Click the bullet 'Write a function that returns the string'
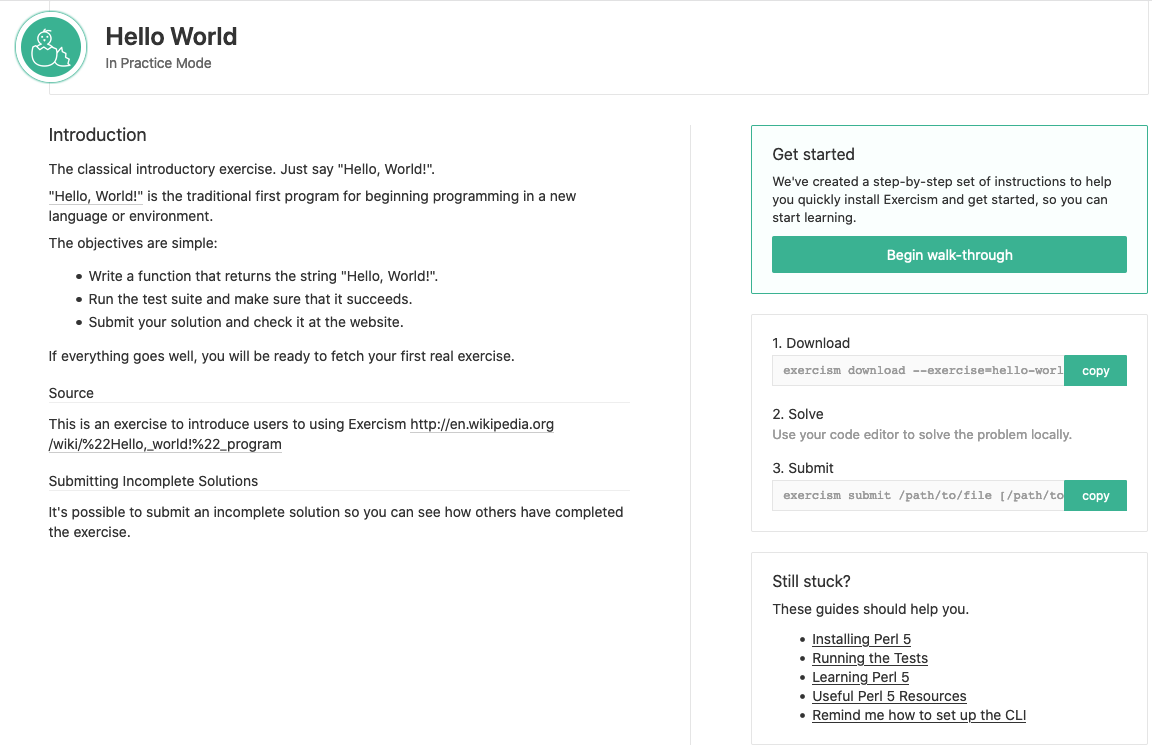1152x748 pixels. 263,276
